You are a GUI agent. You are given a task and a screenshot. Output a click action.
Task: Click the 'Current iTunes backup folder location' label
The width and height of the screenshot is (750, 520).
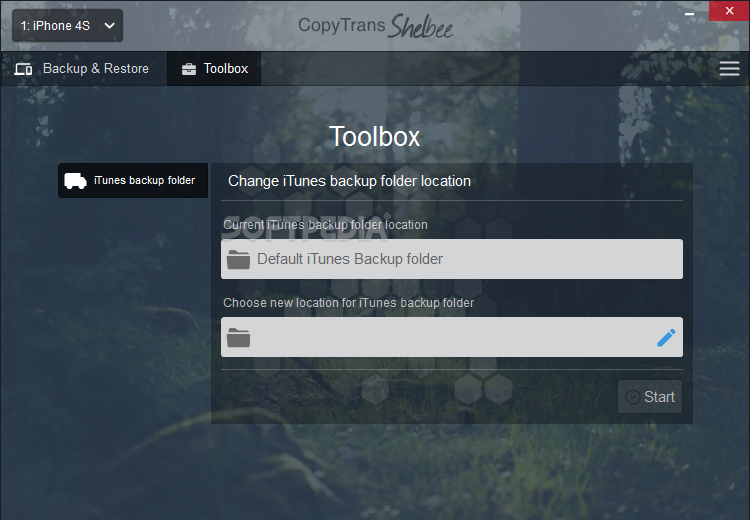point(325,224)
